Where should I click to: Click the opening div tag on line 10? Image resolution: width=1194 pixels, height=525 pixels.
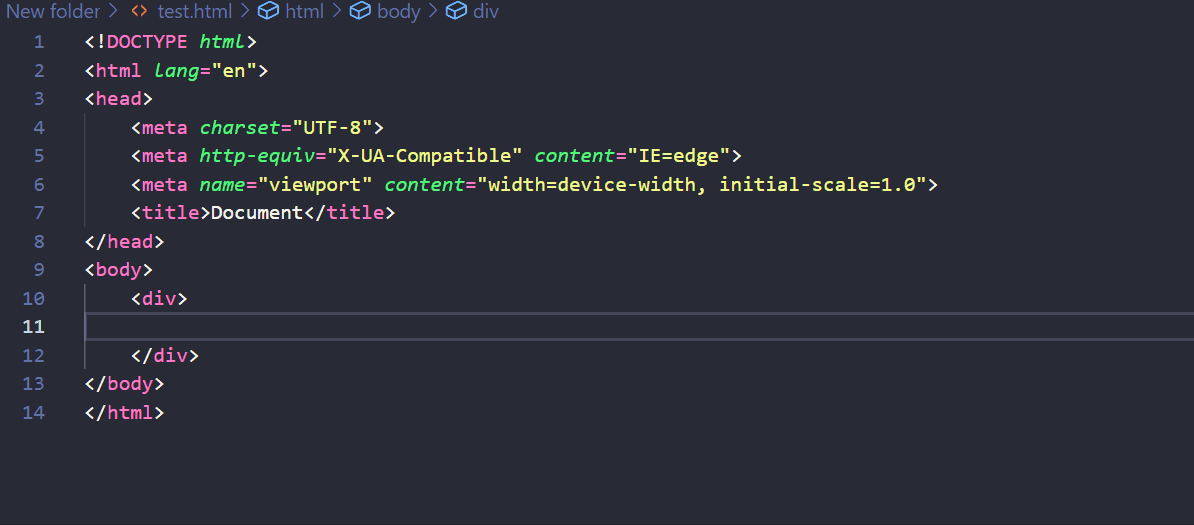[159, 299]
